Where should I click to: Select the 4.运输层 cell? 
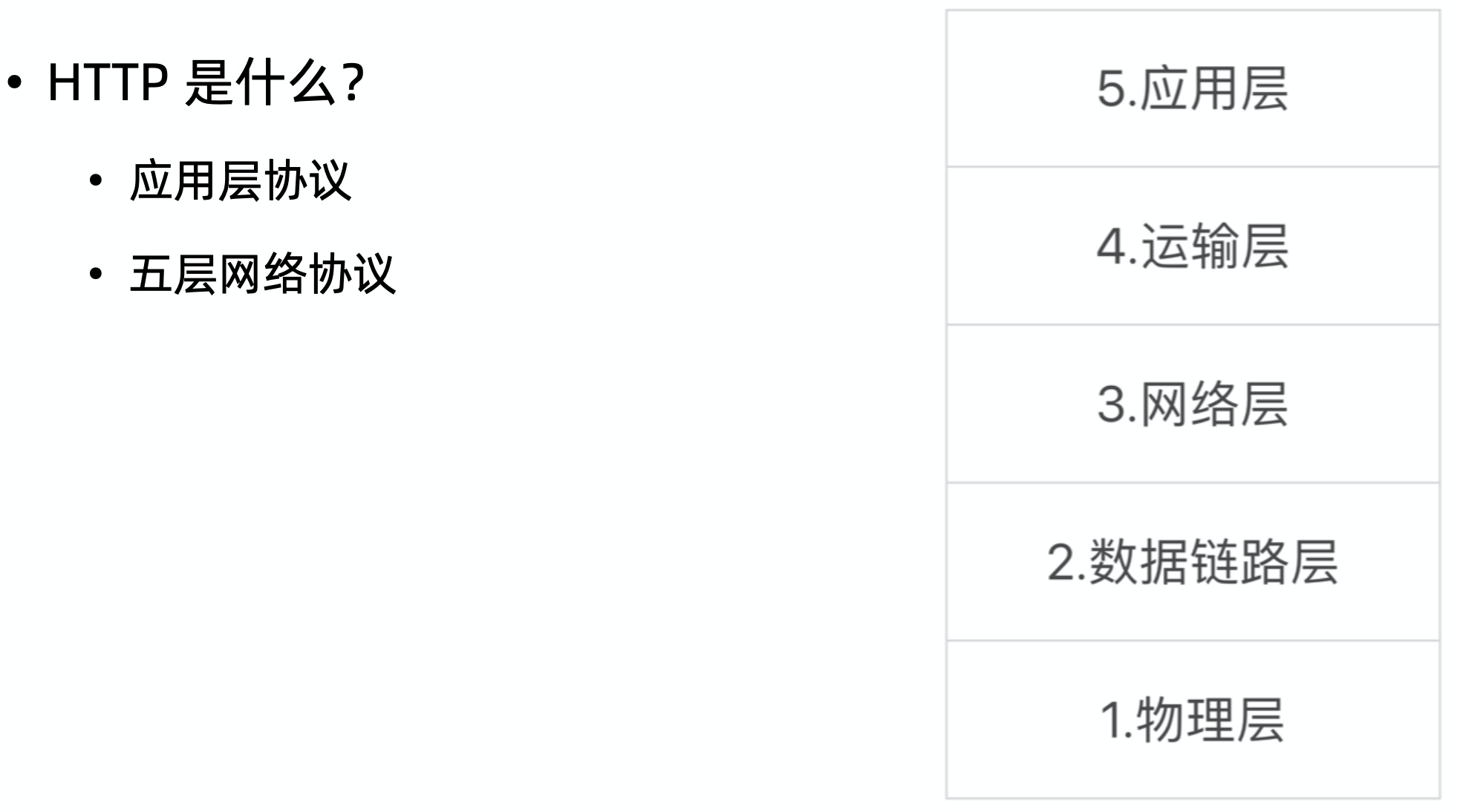[1193, 246]
